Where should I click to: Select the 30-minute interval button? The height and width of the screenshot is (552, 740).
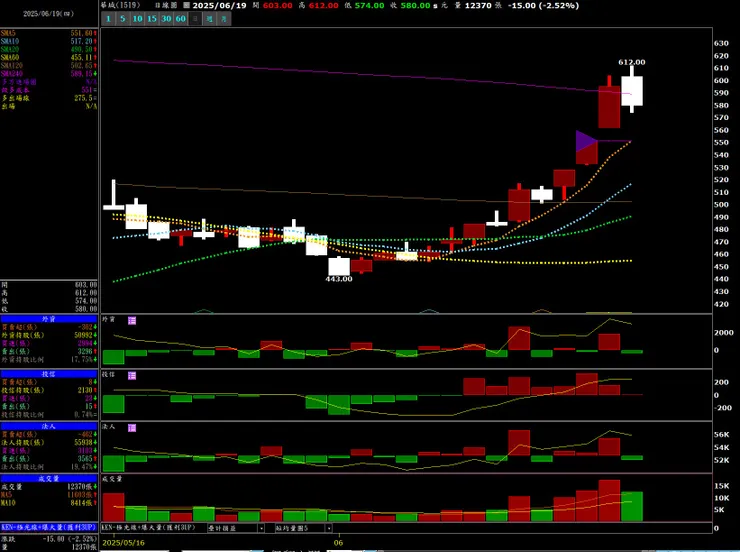tap(166, 19)
